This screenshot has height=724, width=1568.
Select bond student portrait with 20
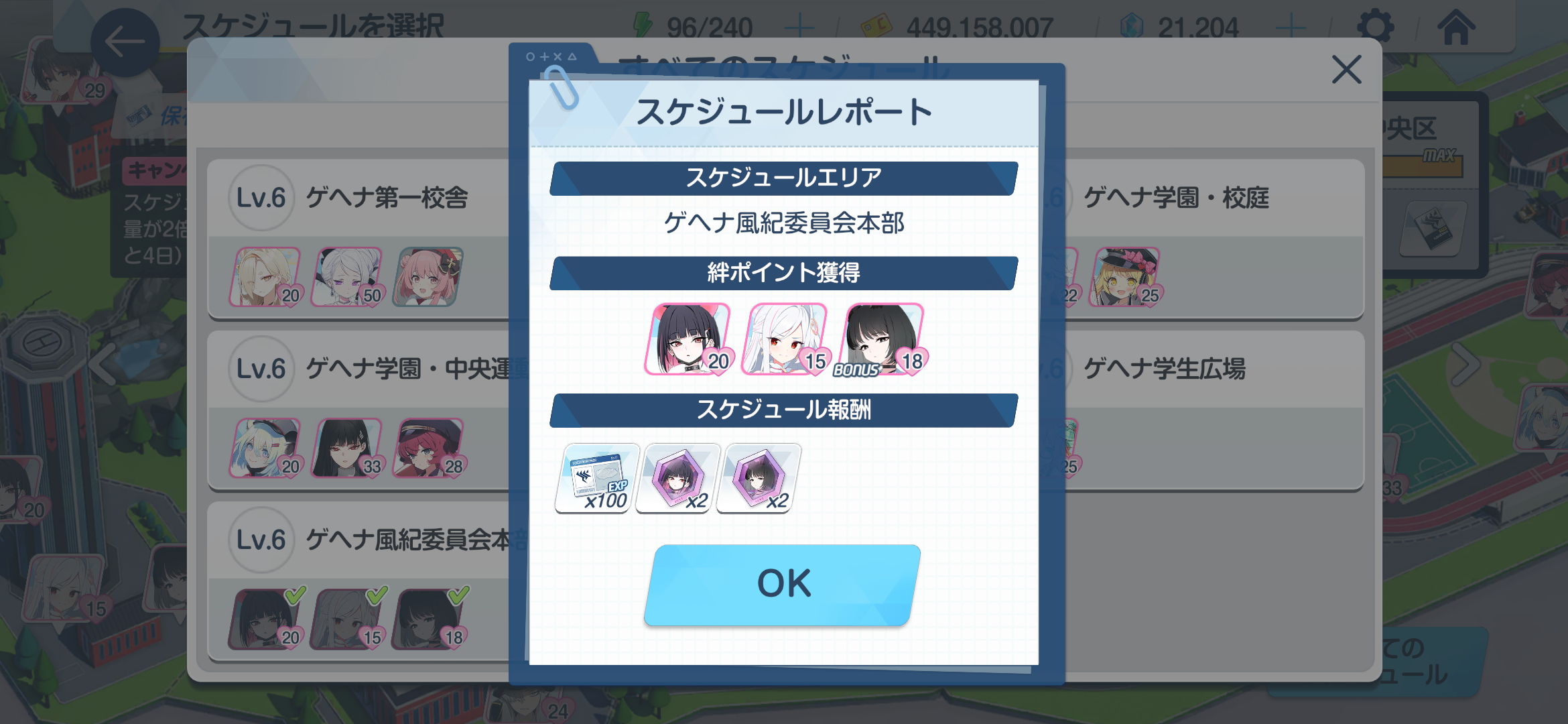coord(688,339)
